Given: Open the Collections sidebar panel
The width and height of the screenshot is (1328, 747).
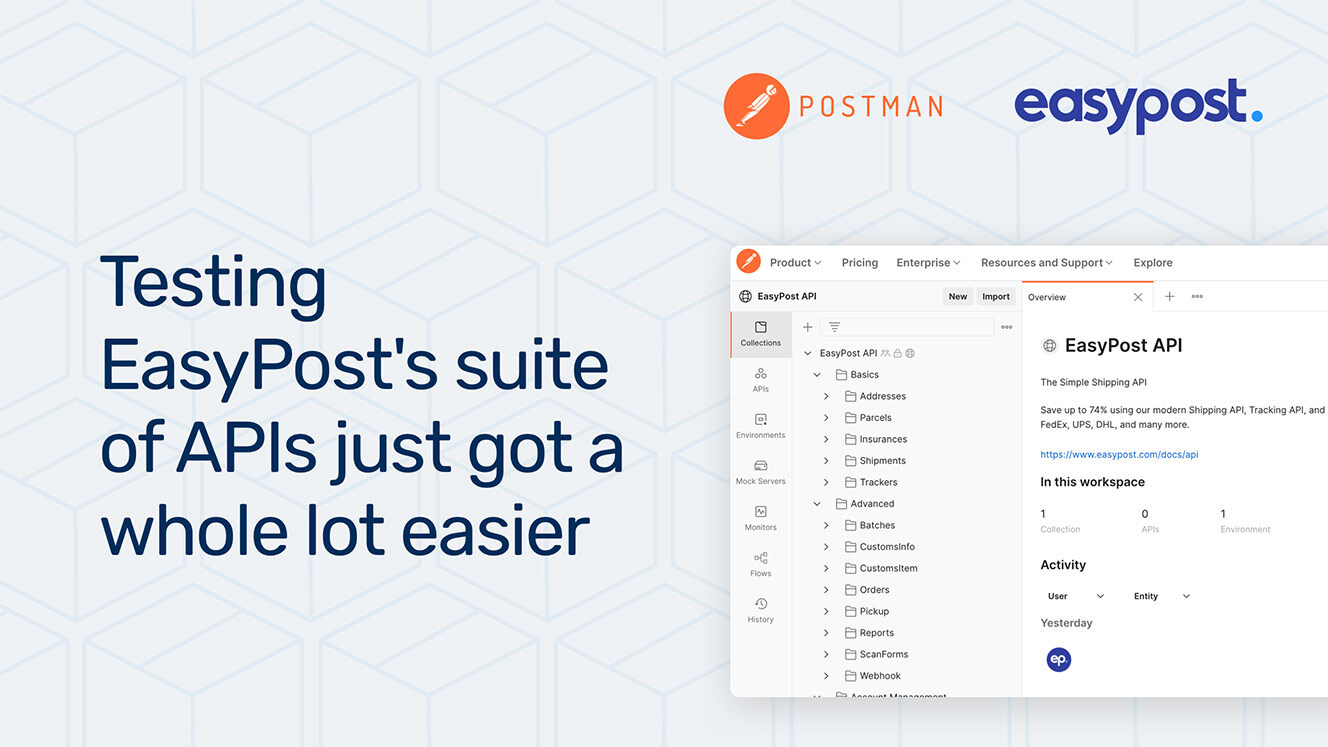Looking at the screenshot, I should pos(761,334).
